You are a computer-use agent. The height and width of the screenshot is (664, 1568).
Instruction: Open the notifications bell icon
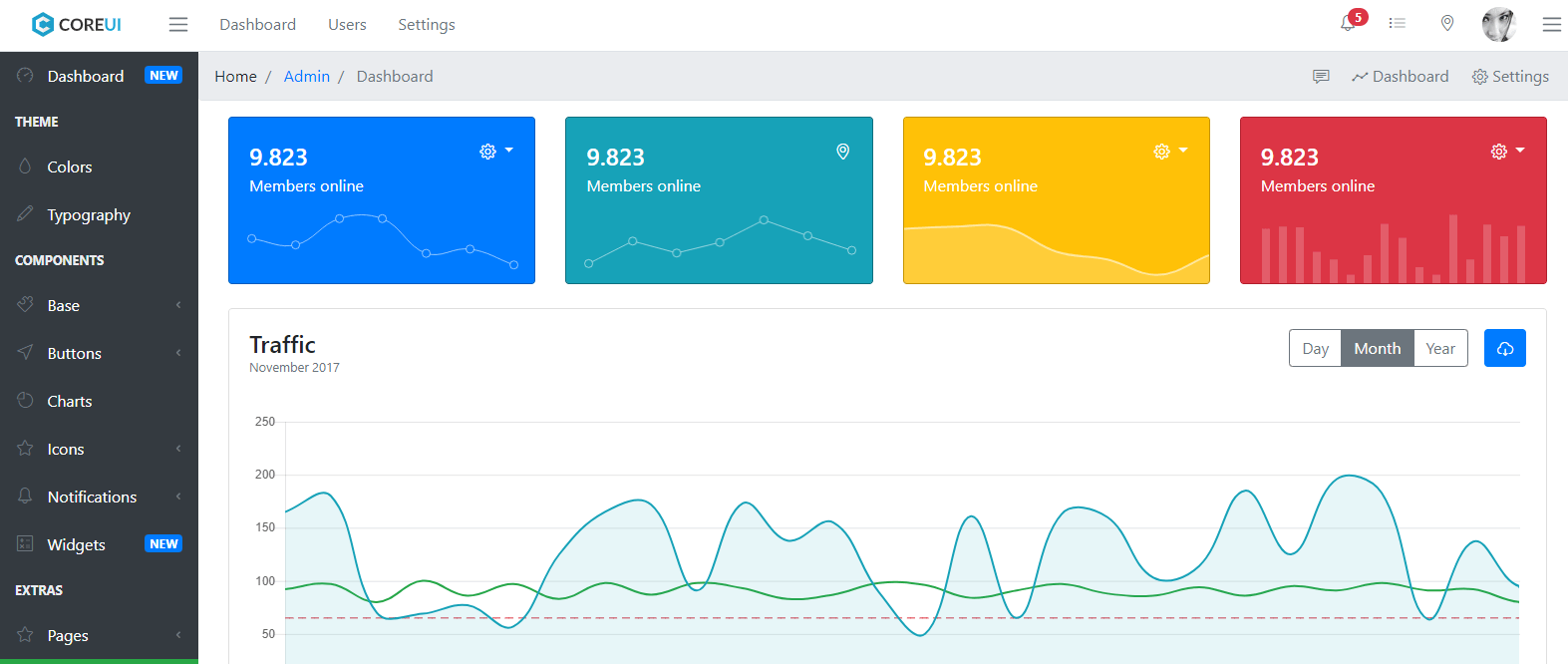[1348, 24]
